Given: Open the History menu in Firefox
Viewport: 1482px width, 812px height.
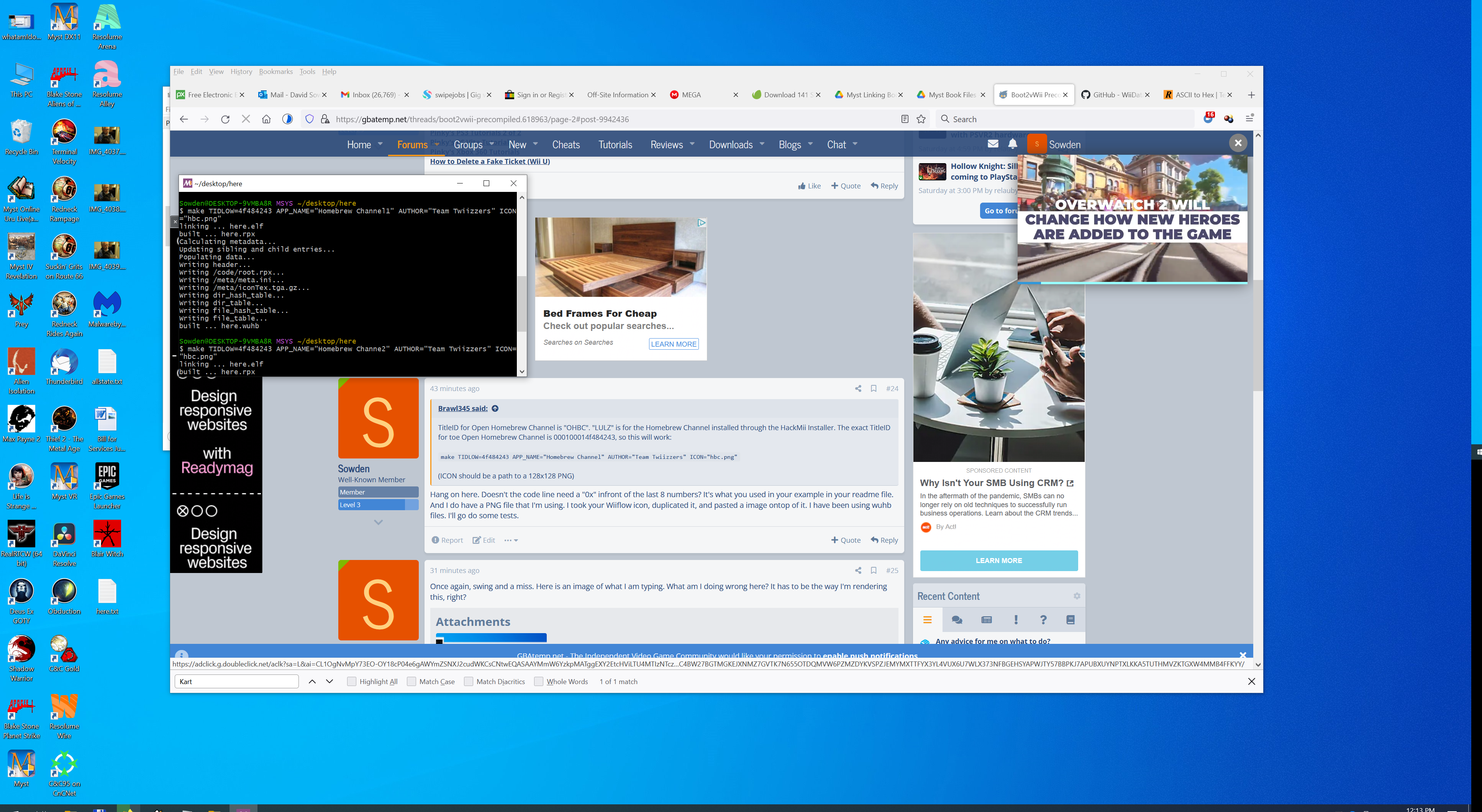Looking at the screenshot, I should point(241,71).
